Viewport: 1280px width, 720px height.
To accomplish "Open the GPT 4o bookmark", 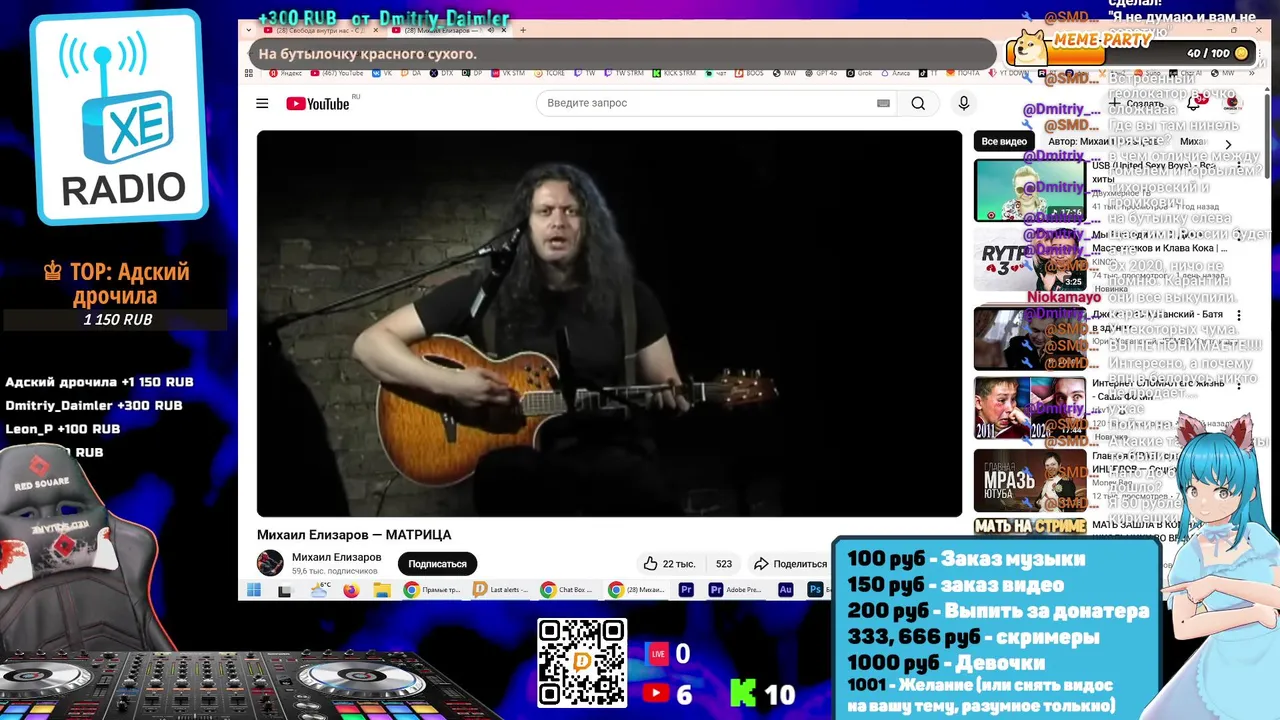I will click(819, 73).
